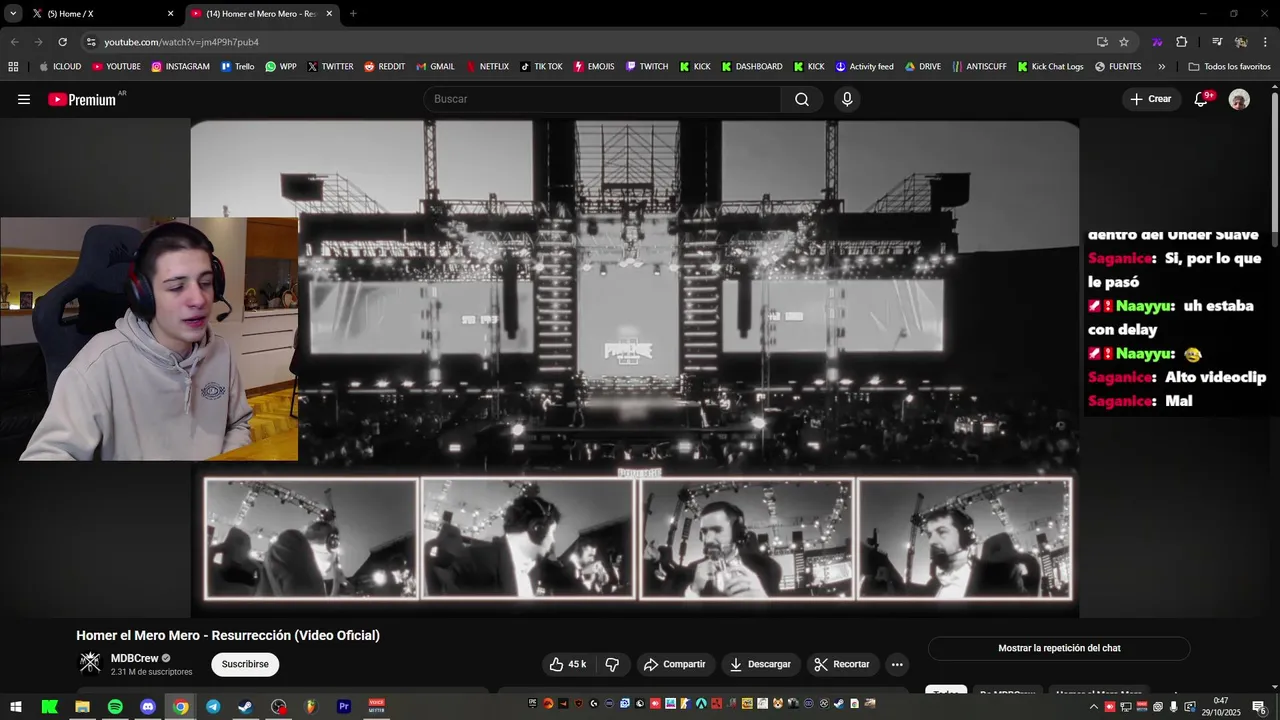The image size is (1280, 720).
Task: Bookmark this page with the star icon
Action: 1124,42
